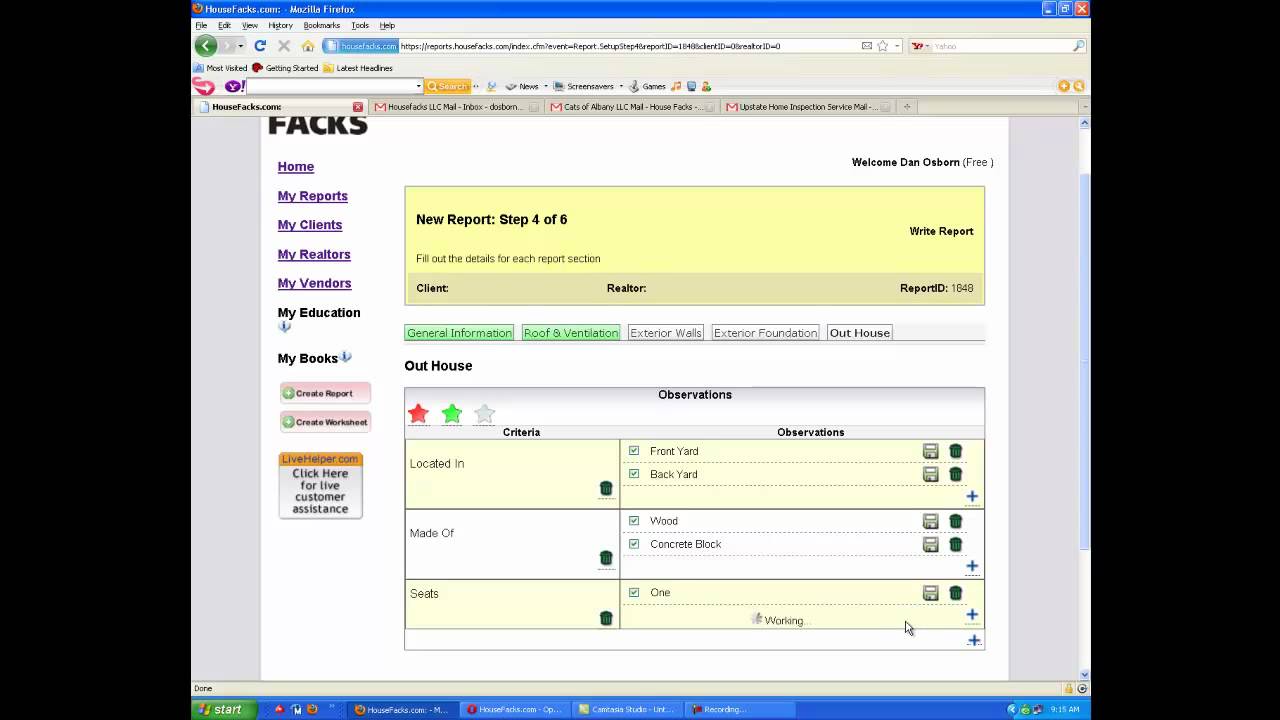Viewport: 1280px width, 720px height.
Task: Click the Create Report button
Action: [325, 393]
